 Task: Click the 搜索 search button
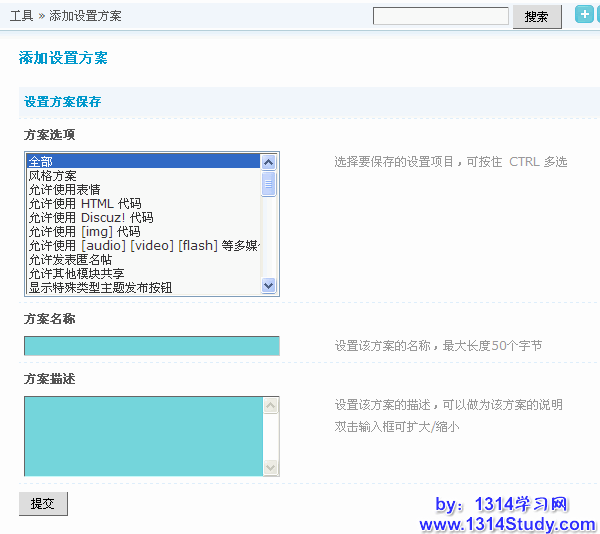(537, 17)
